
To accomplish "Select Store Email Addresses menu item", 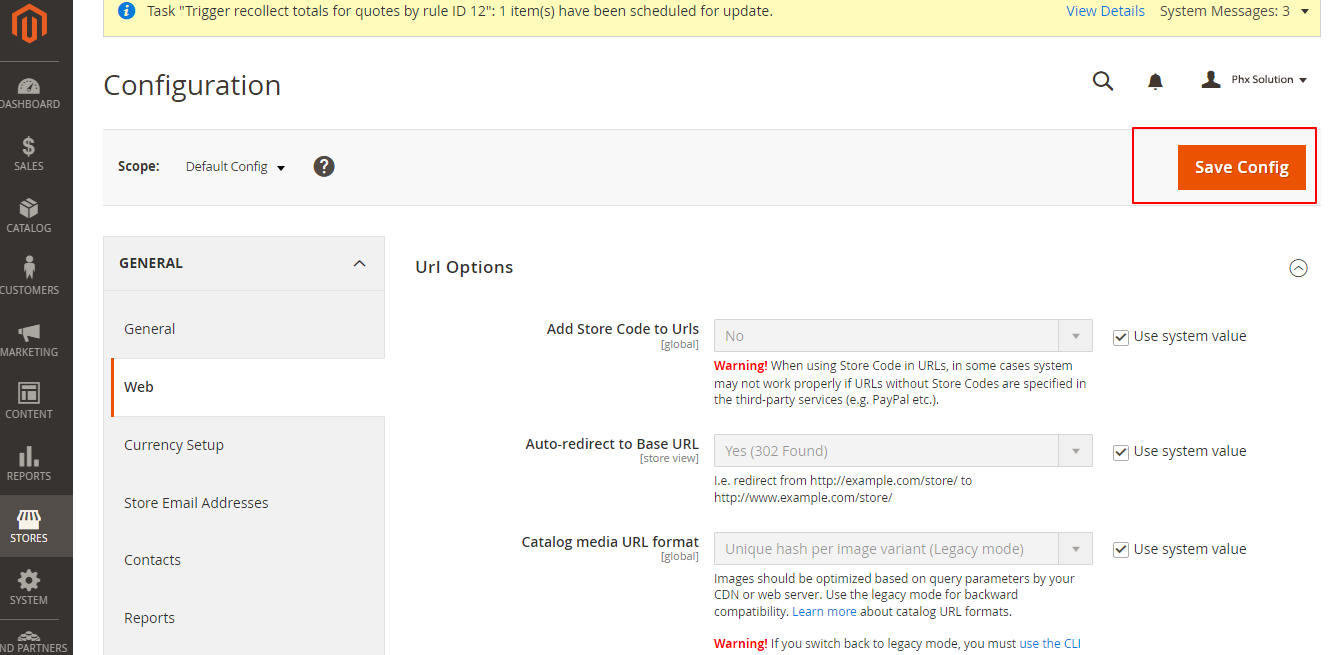I will click(196, 503).
